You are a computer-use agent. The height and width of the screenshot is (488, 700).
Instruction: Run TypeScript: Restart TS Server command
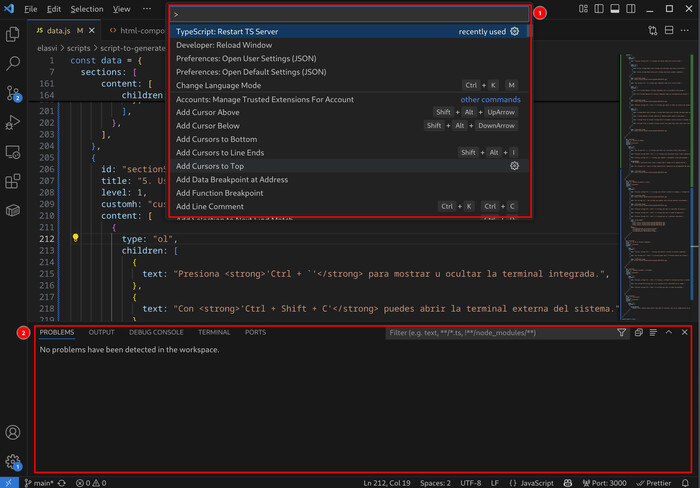coord(349,31)
